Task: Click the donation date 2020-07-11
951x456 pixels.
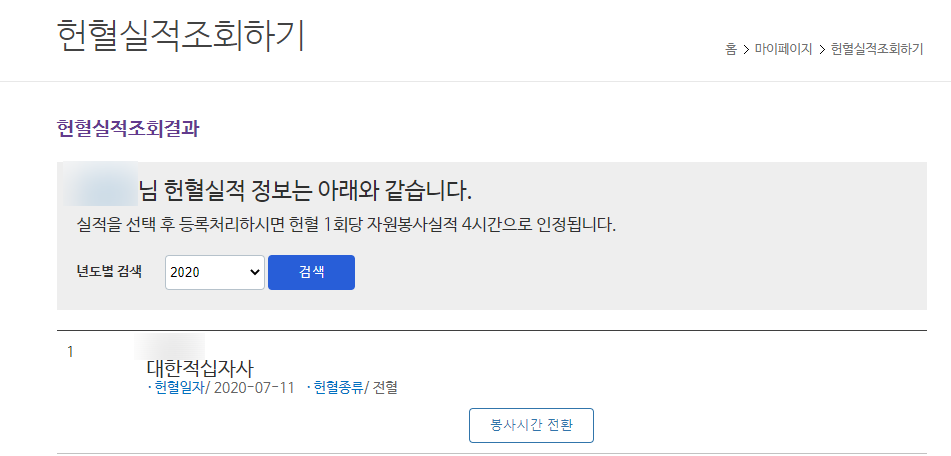Action: click(x=254, y=387)
